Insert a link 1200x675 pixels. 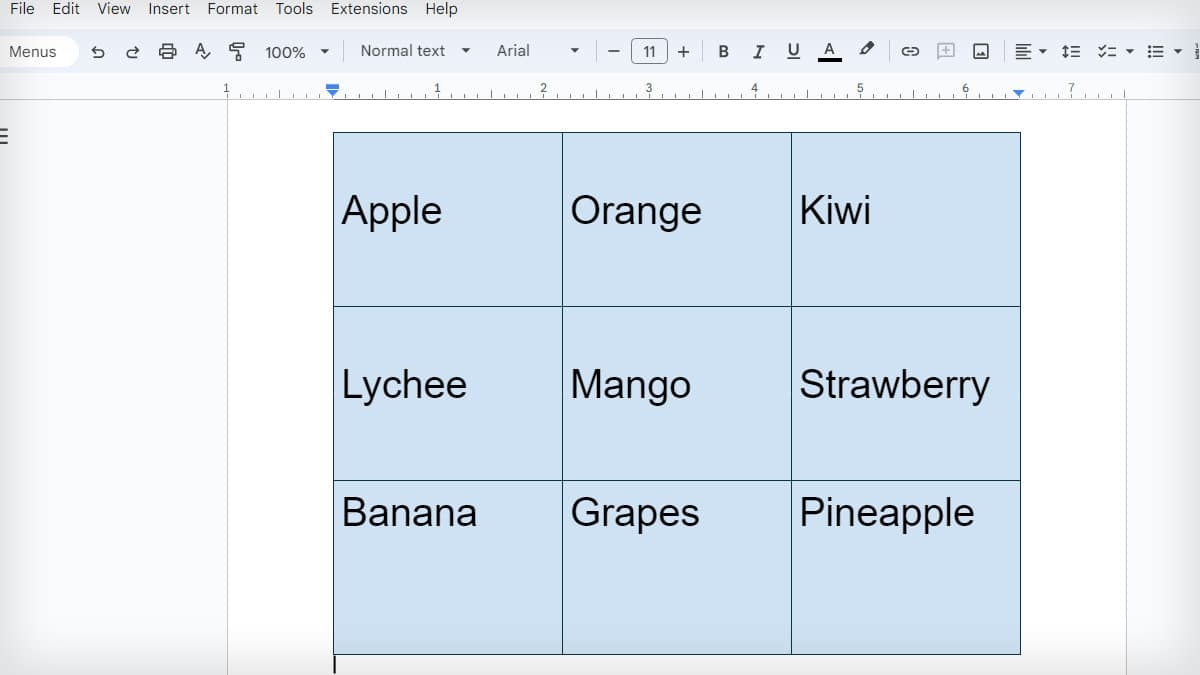click(910, 51)
